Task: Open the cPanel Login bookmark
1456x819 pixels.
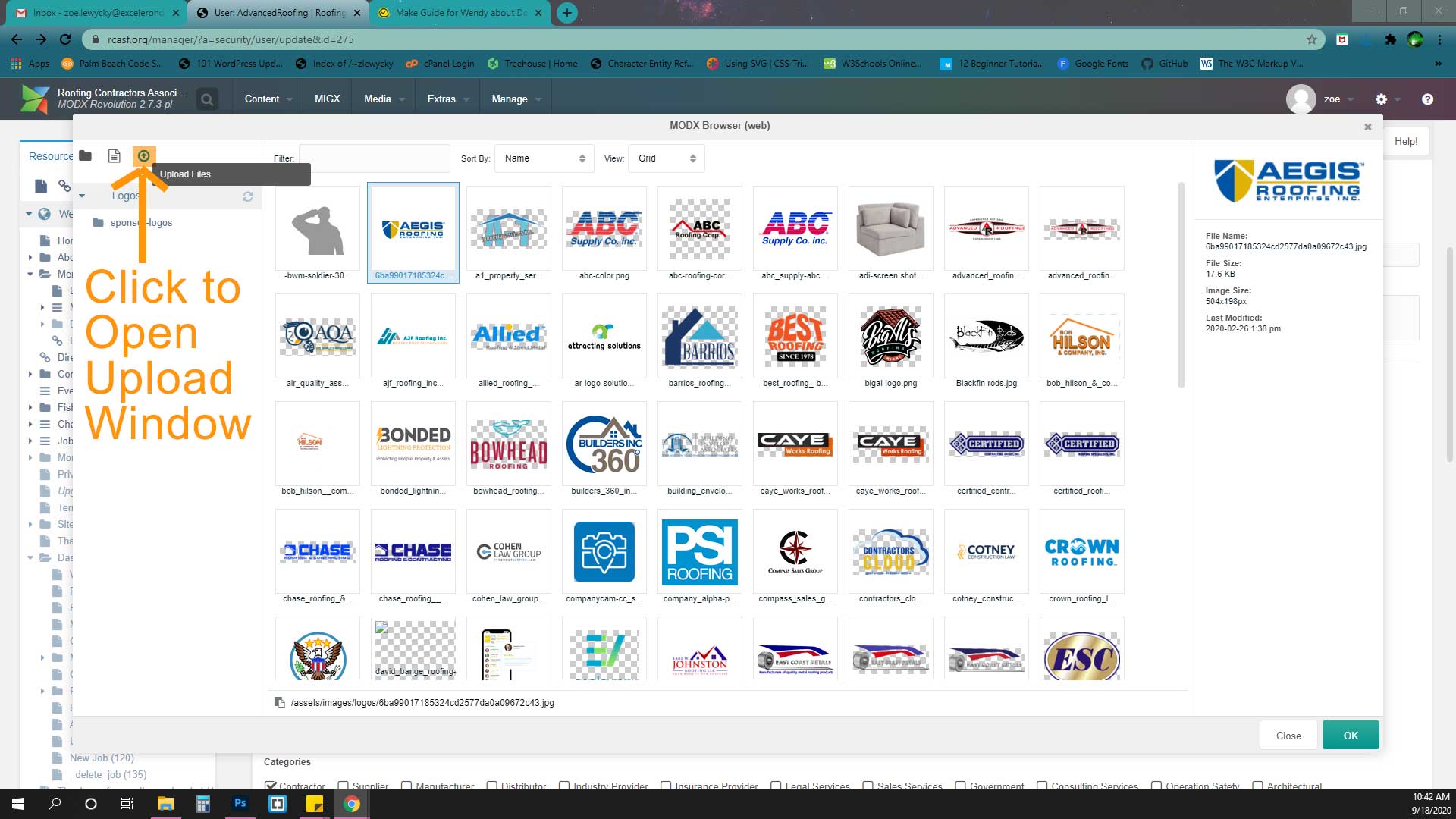Action: pos(440,64)
